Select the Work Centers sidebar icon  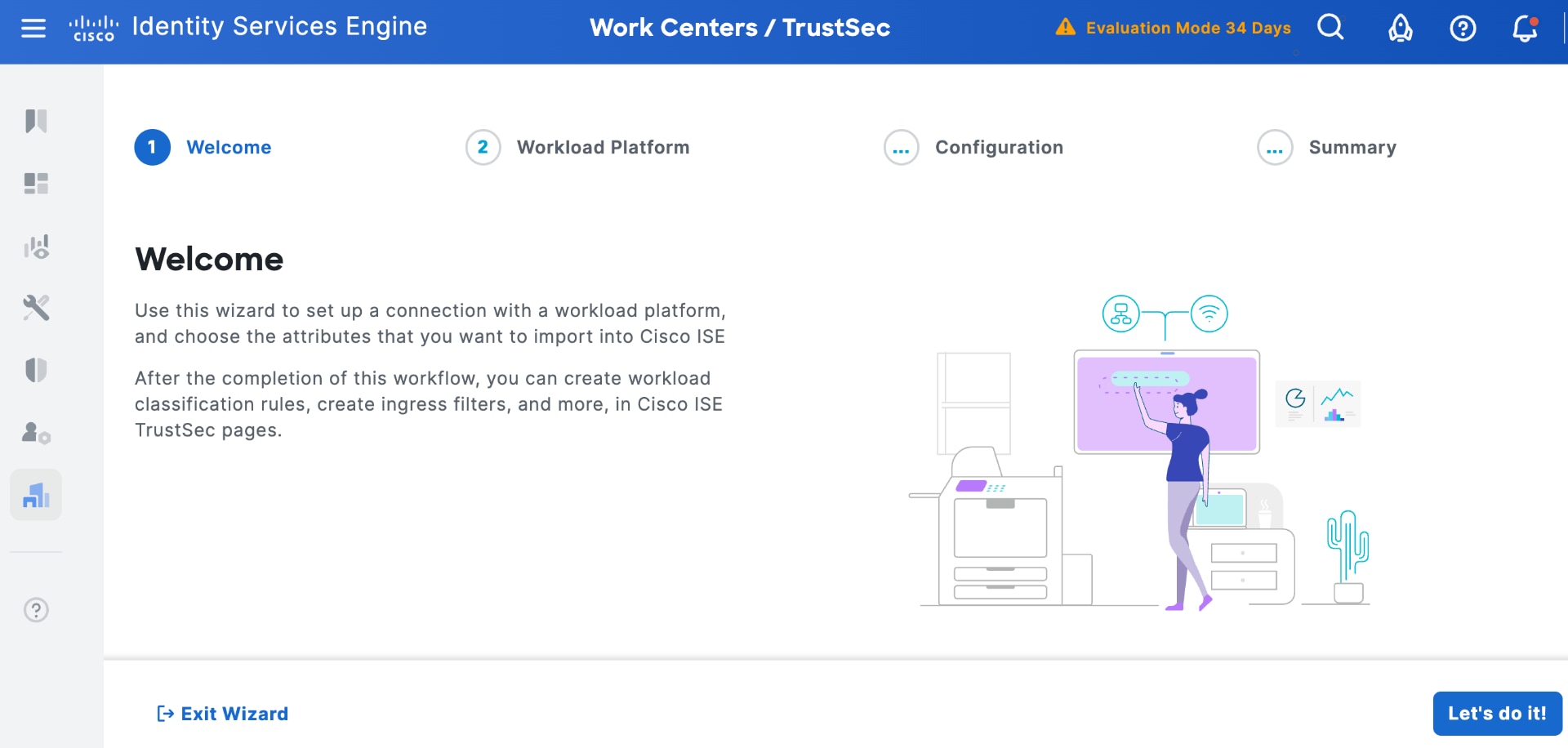(36, 495)
